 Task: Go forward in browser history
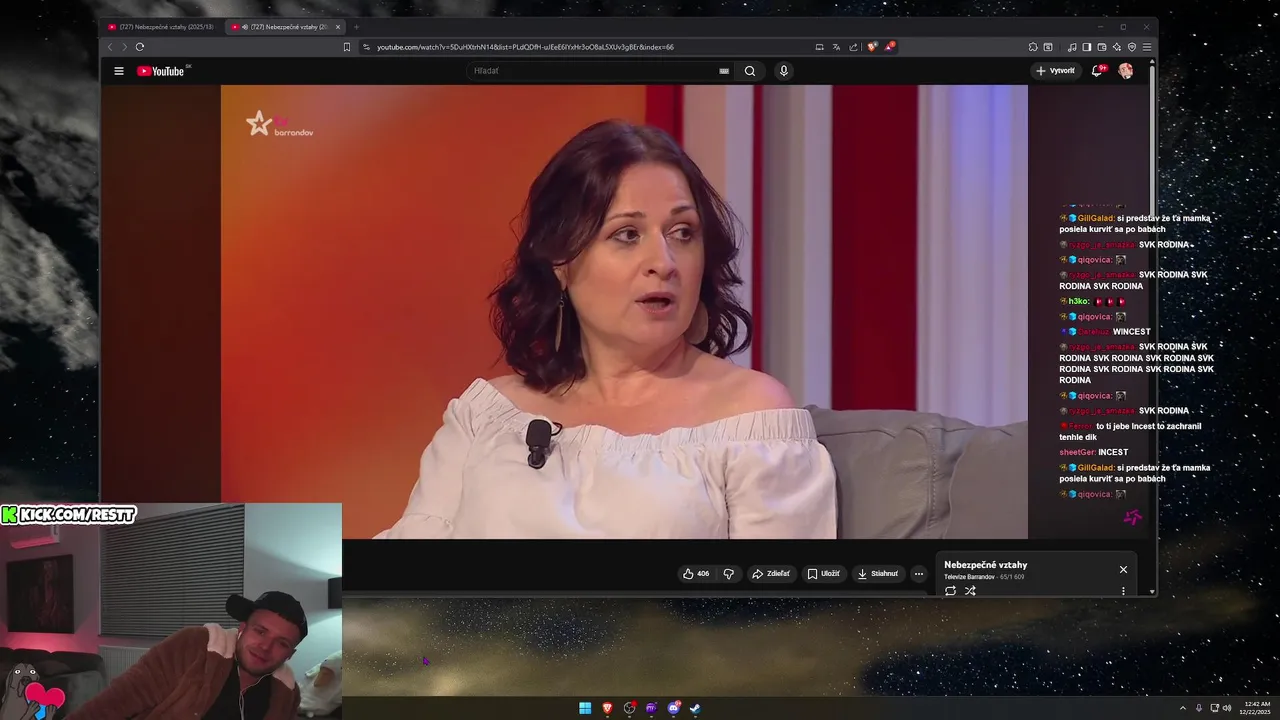point(124,47)
